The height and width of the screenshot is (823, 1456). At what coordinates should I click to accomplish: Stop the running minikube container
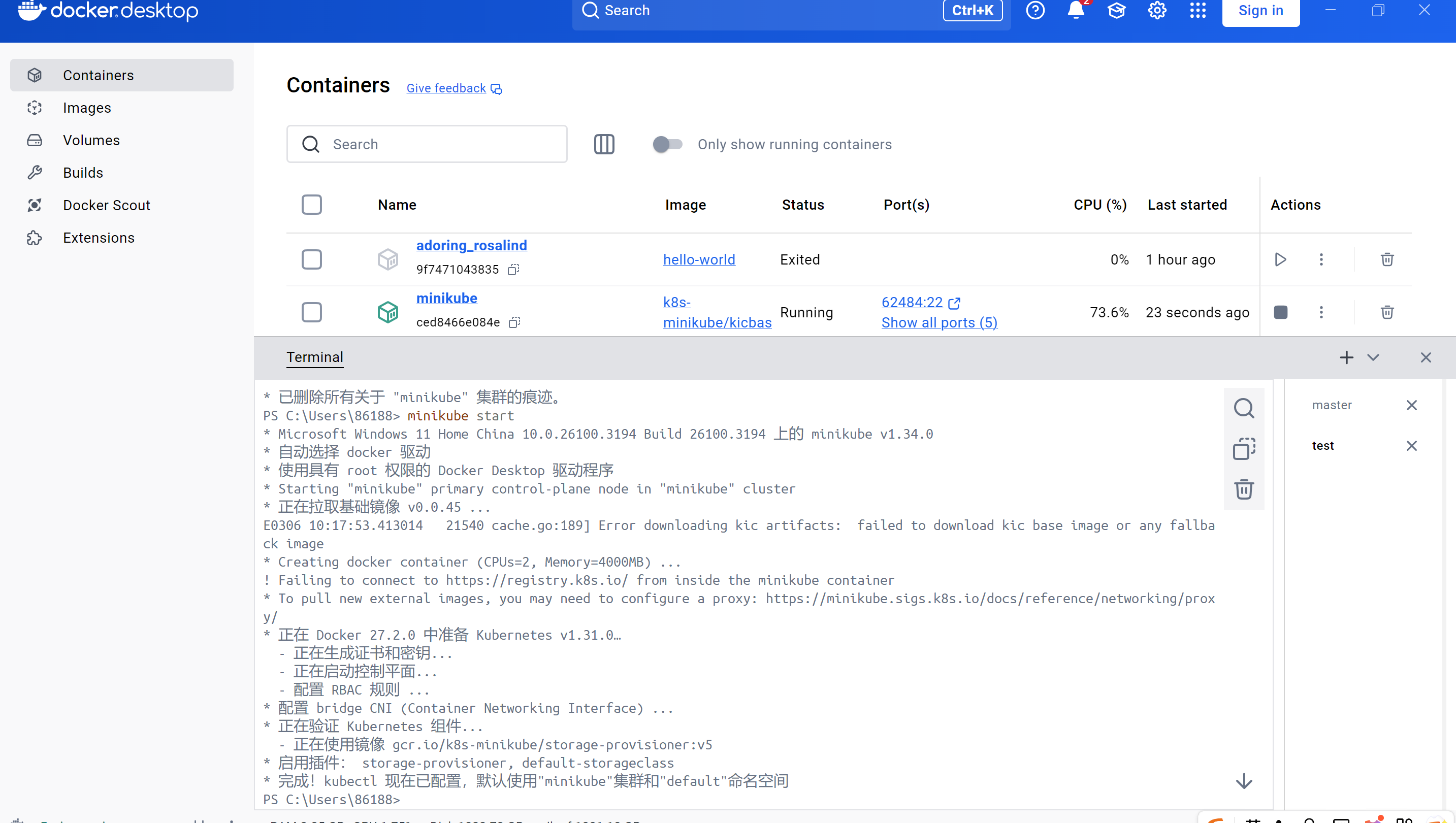1280,312
